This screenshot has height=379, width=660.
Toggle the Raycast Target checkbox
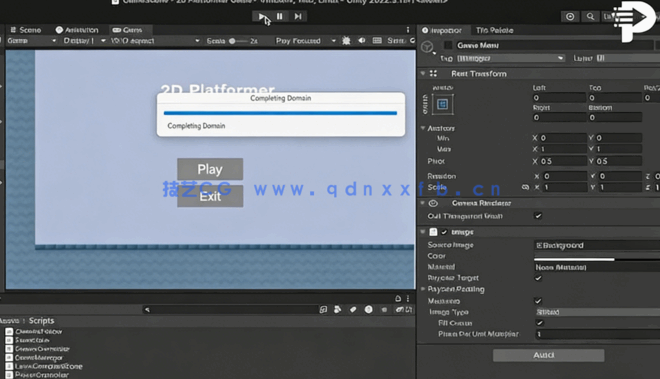click(538, 278)
